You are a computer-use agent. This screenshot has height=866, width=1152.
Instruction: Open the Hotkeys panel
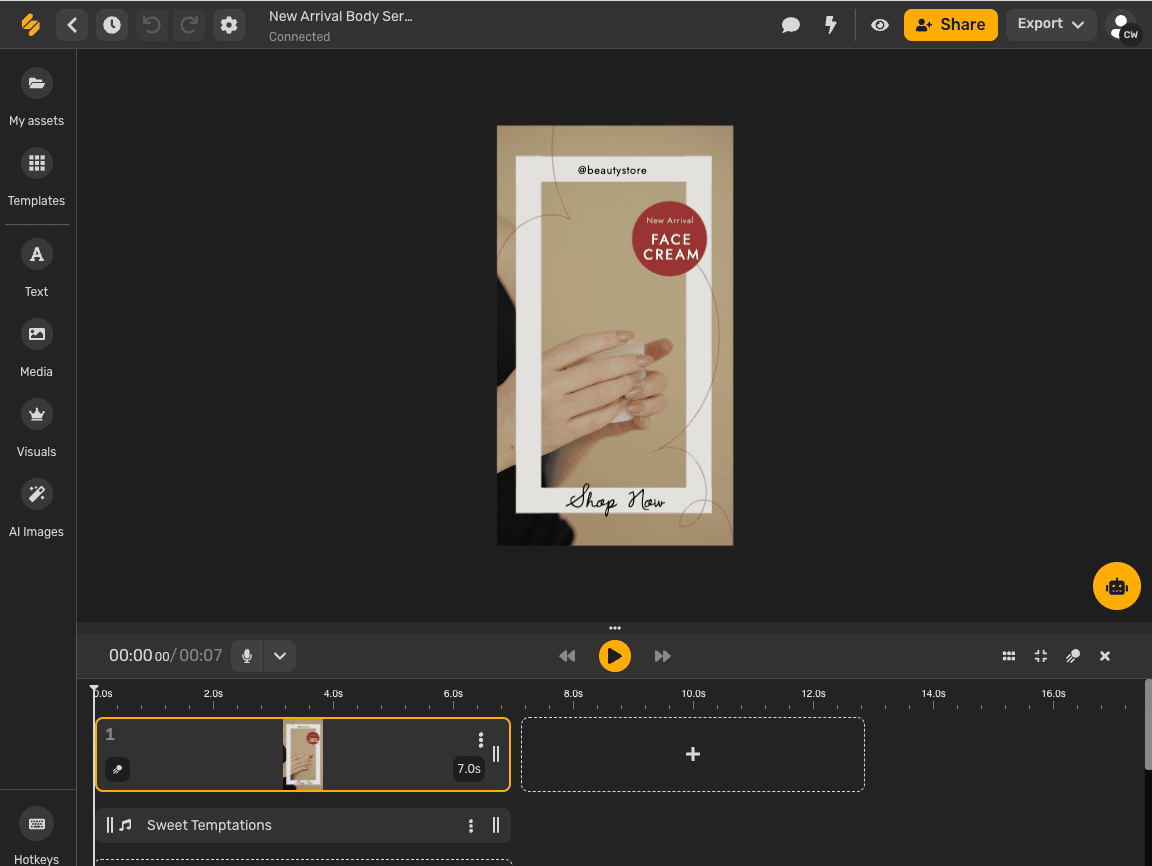click(x=36, y=824)
